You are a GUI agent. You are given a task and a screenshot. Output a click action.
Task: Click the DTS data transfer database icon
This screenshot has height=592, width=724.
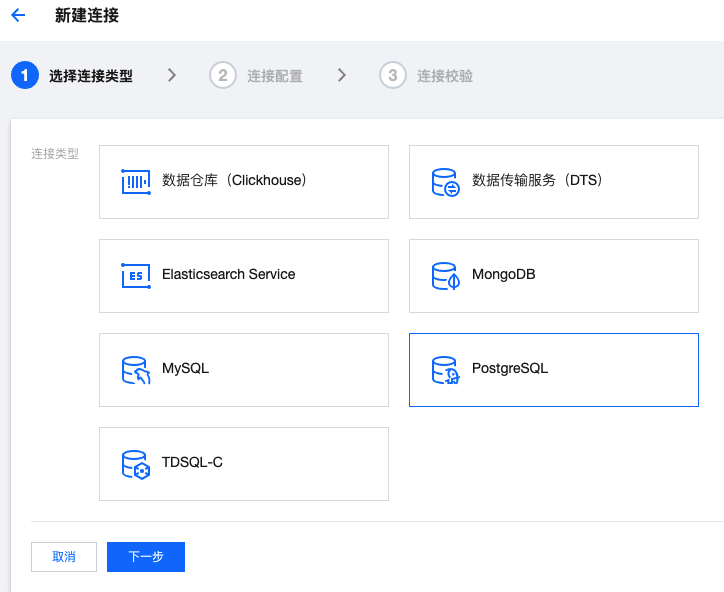[x=446, y=182]
